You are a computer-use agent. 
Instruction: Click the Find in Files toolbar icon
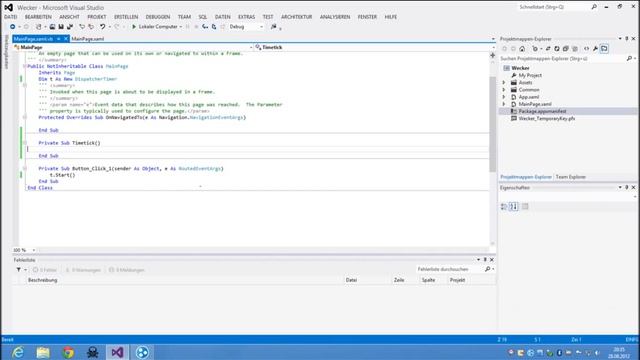click(273, 27)
